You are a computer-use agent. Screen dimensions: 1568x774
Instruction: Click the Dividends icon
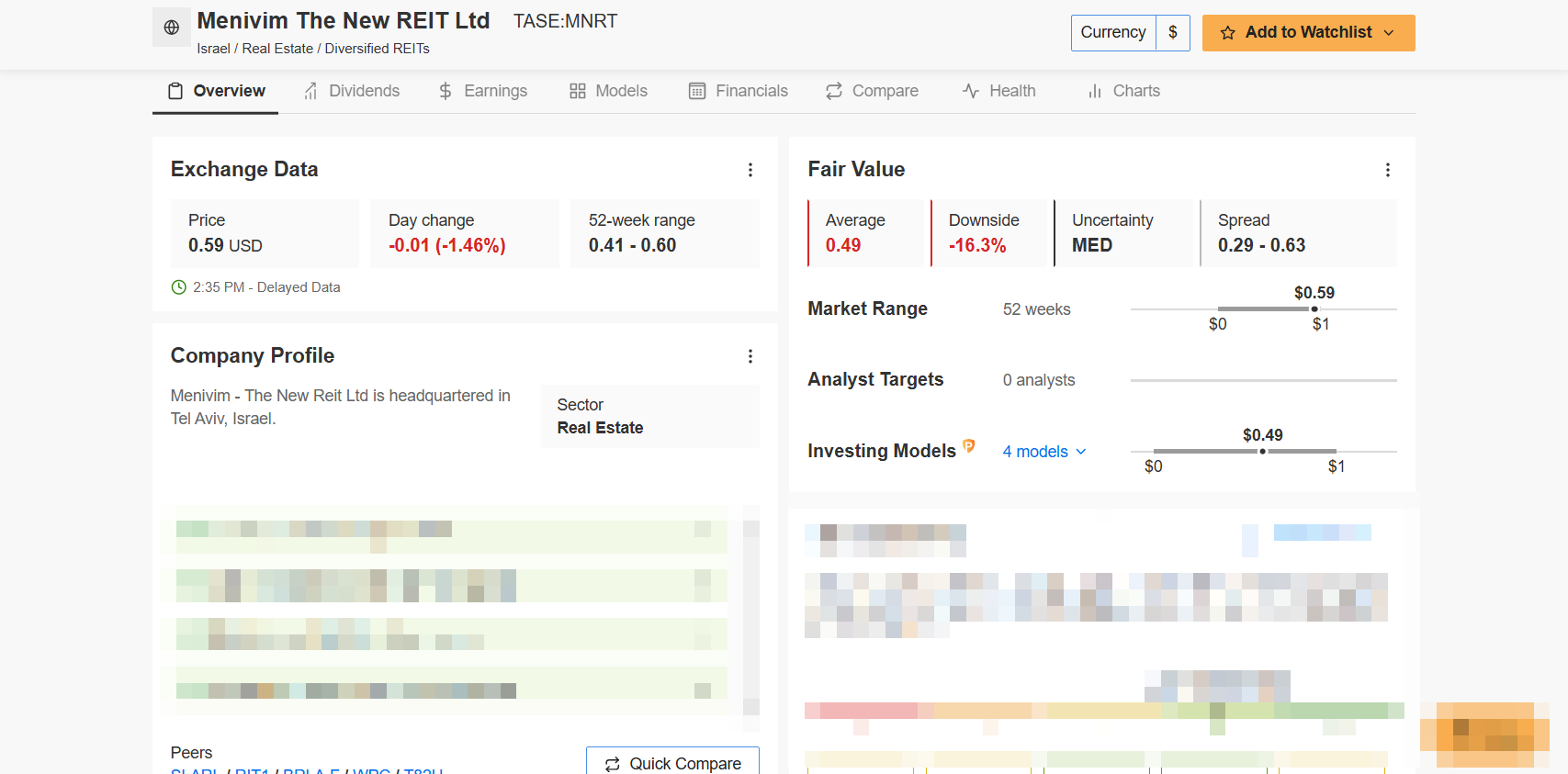[x=311, y=91]
